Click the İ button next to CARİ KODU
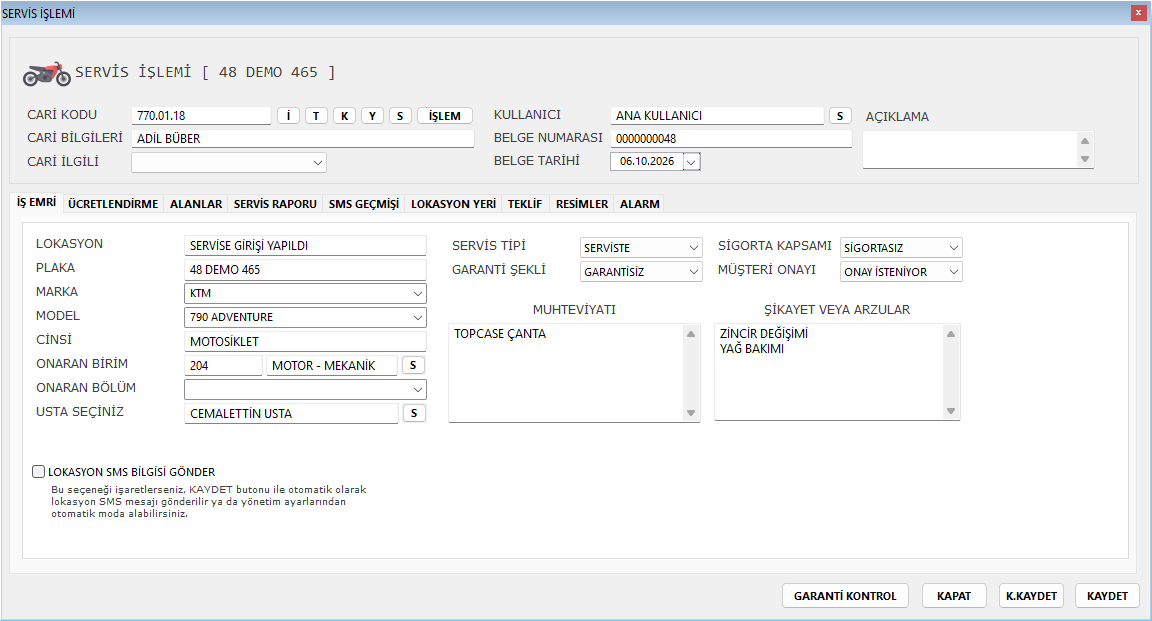Screen dimensions: 1152x621 coord(288,115)
